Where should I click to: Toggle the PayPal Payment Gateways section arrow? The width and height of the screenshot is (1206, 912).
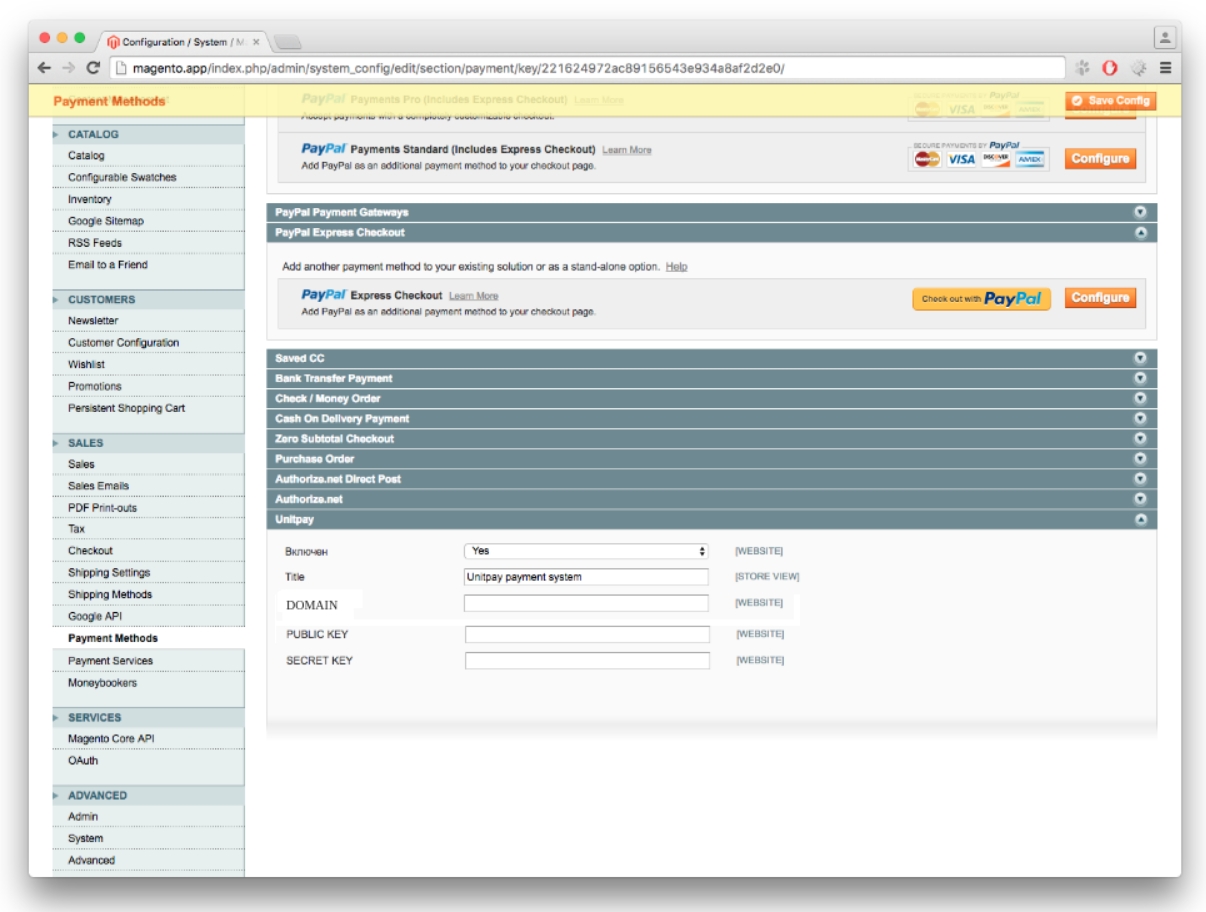(x=1139, y=213)
